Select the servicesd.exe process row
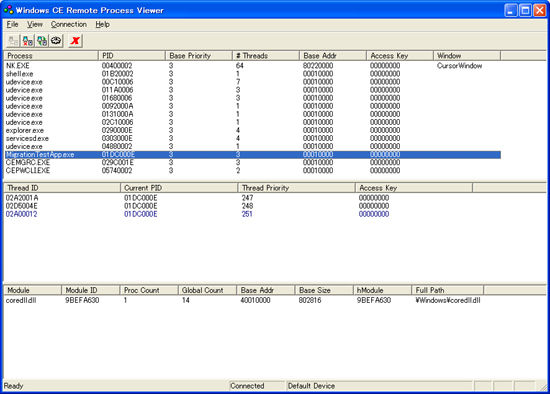The image size is (550, 394). 252,138
